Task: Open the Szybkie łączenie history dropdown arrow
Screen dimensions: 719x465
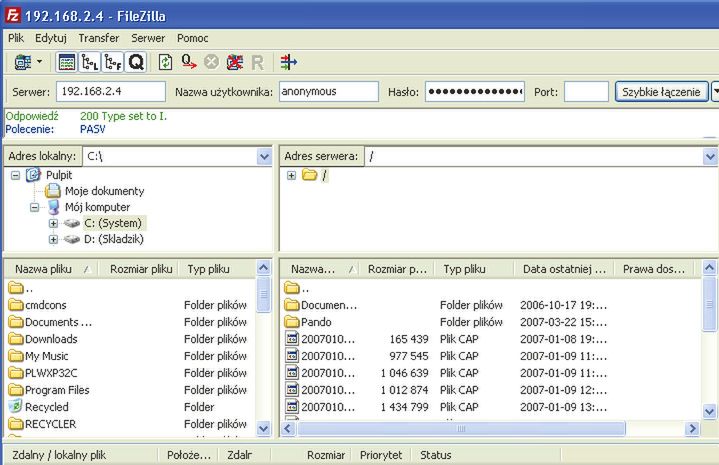Action: (x=715, y=92)
